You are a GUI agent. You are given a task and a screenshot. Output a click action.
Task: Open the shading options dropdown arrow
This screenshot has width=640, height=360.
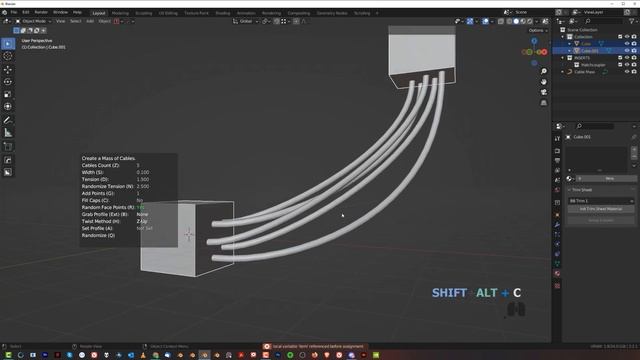pyautogui.click(x=536, y=21)
